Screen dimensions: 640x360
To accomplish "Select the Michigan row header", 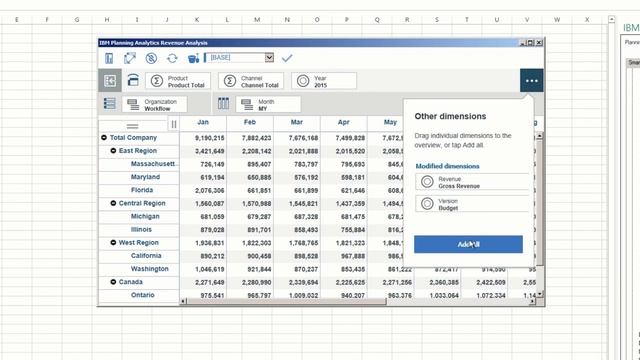I will coord(145,216).
